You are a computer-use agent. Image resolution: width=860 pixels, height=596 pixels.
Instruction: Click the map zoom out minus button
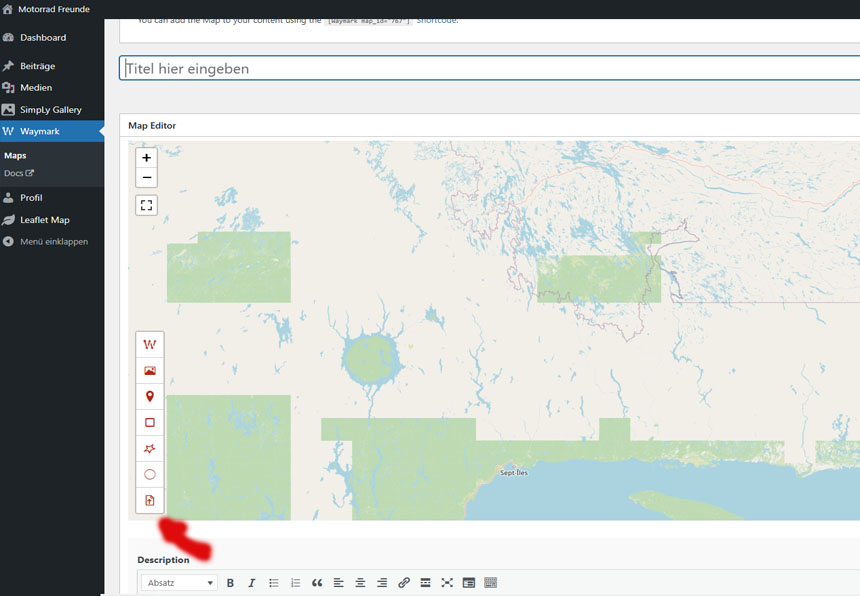[147, 178]
